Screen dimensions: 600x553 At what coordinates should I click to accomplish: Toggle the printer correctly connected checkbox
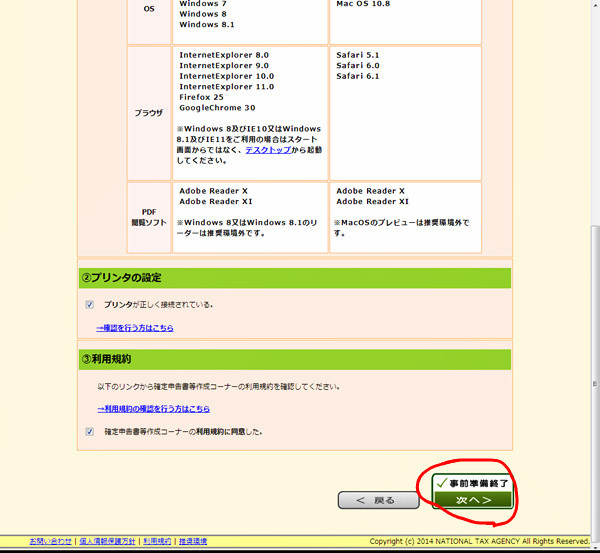[90, 305]
